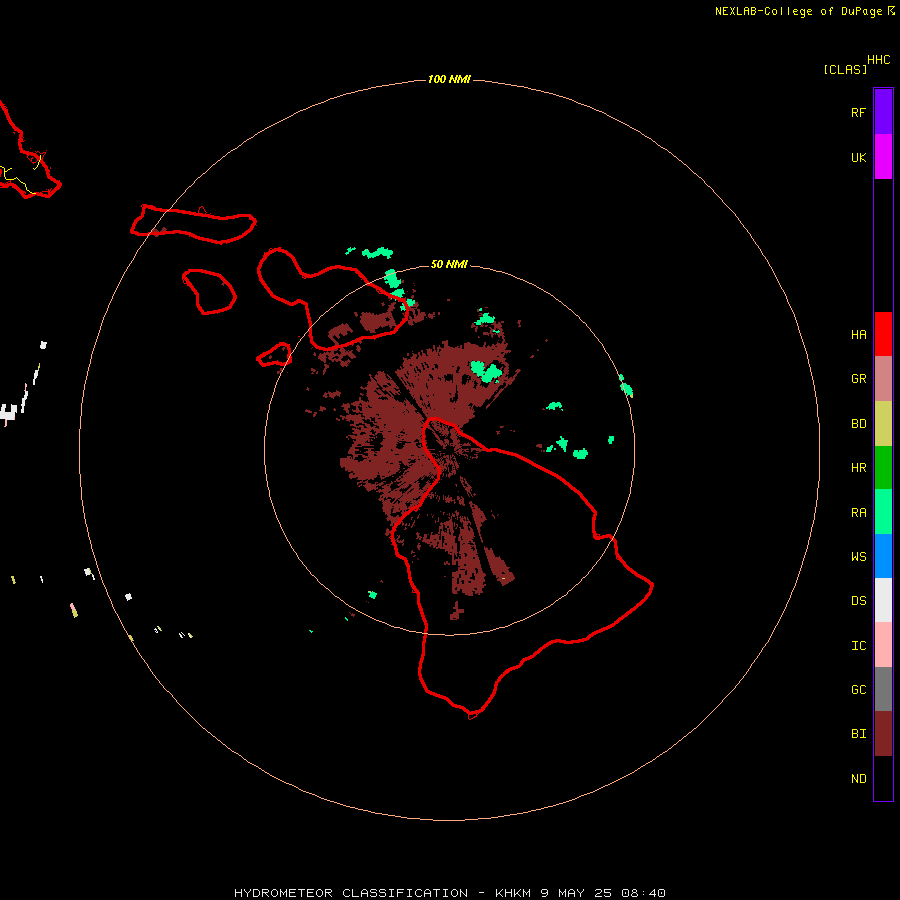This screenshot has height=900, width=900.
Task: Click the HHC product code label
Action: [x=878, y=60]
